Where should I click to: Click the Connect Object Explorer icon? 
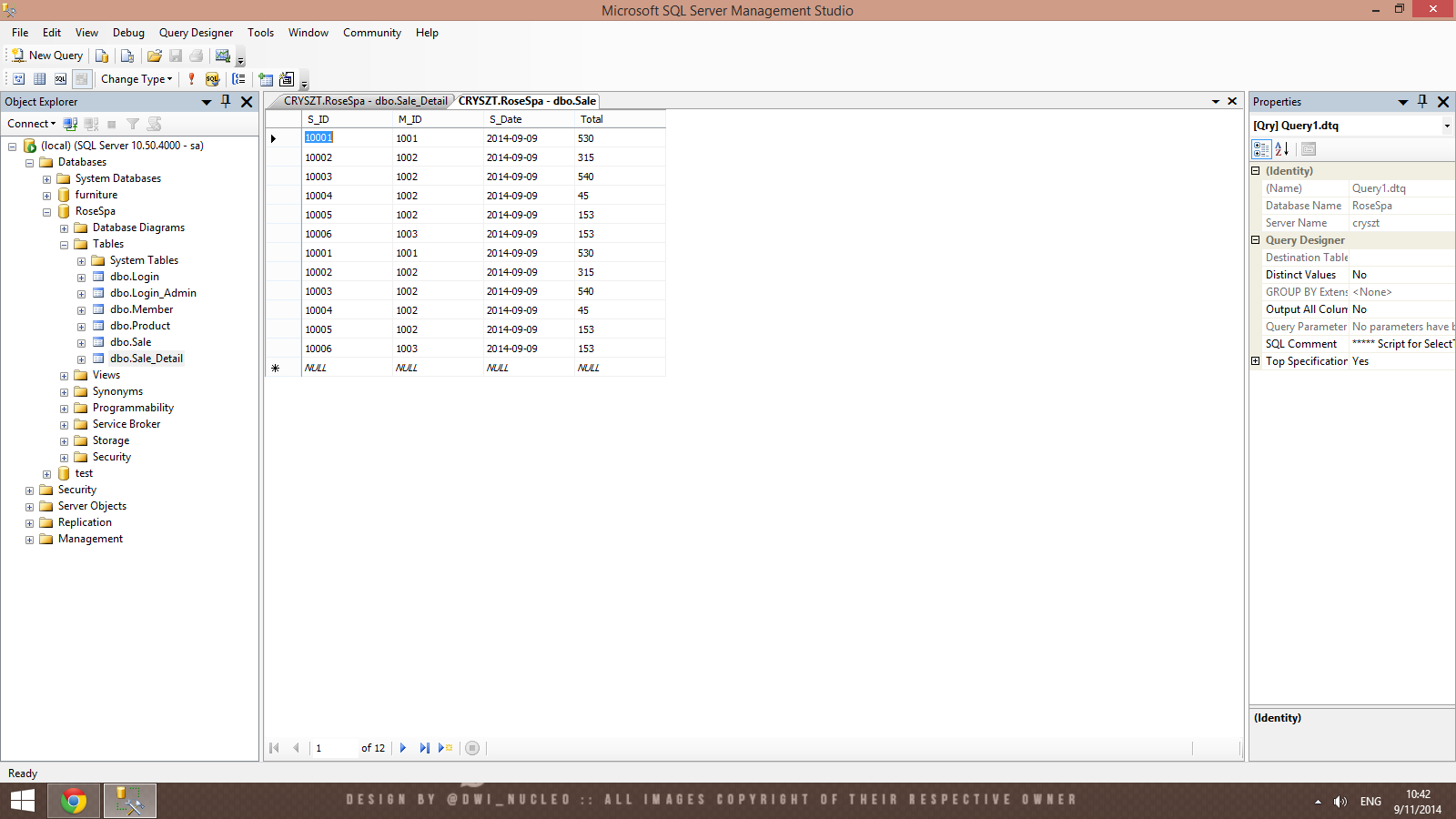coord(70,124)
